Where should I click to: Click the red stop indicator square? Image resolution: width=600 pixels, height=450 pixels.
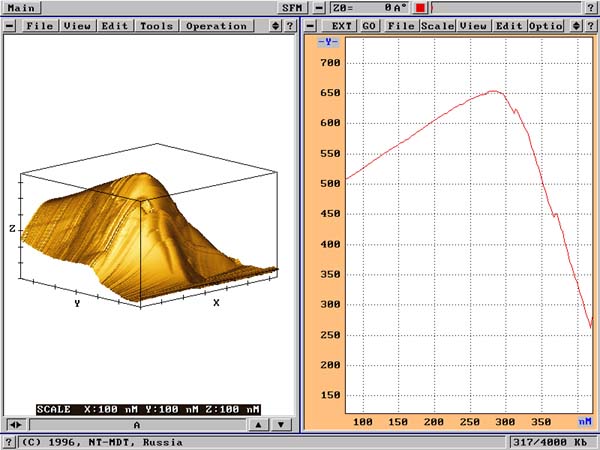click(x=421, y=7)
